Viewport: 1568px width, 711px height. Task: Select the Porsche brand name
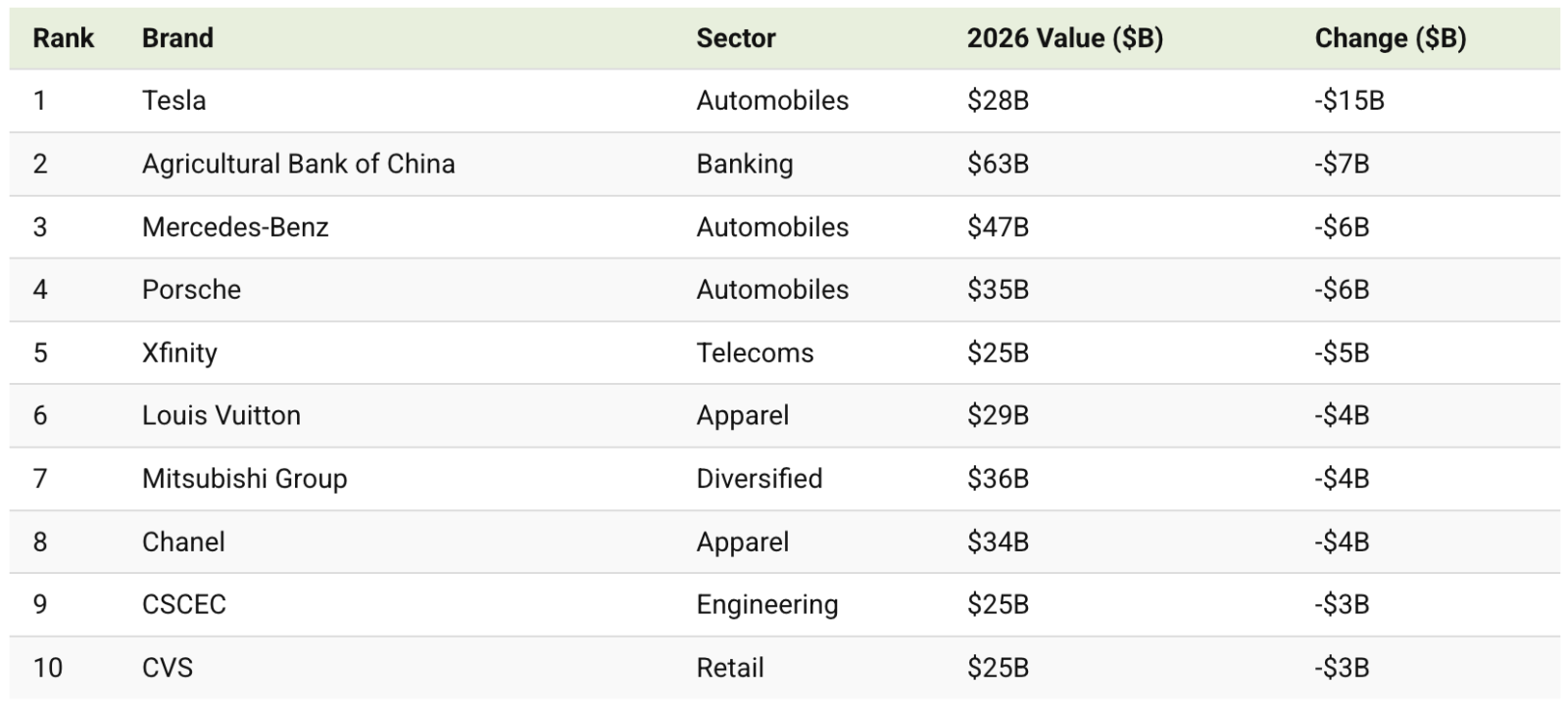point(191,290)
